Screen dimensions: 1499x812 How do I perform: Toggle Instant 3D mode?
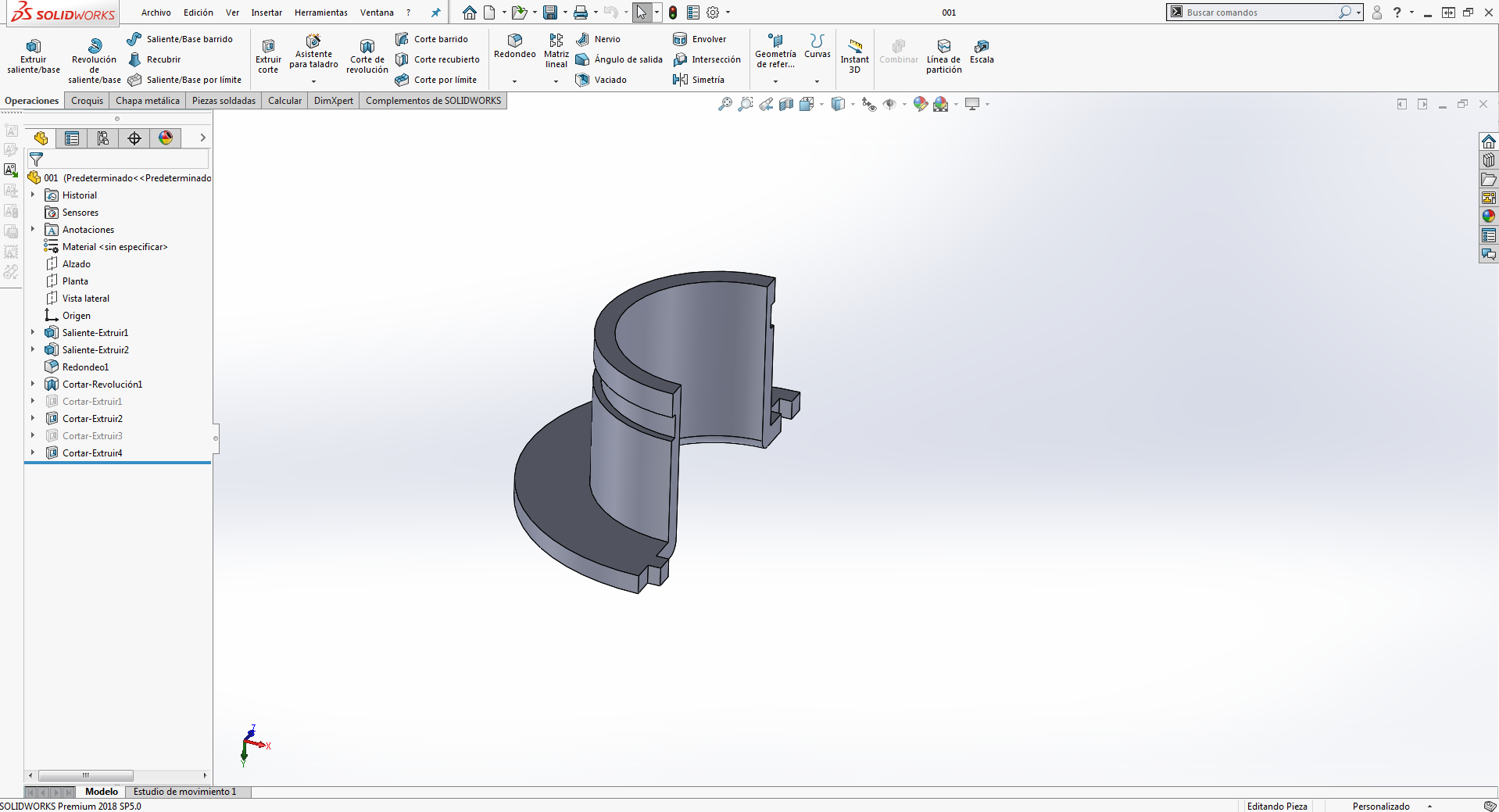pyautogui.click(x=854, y=55)
